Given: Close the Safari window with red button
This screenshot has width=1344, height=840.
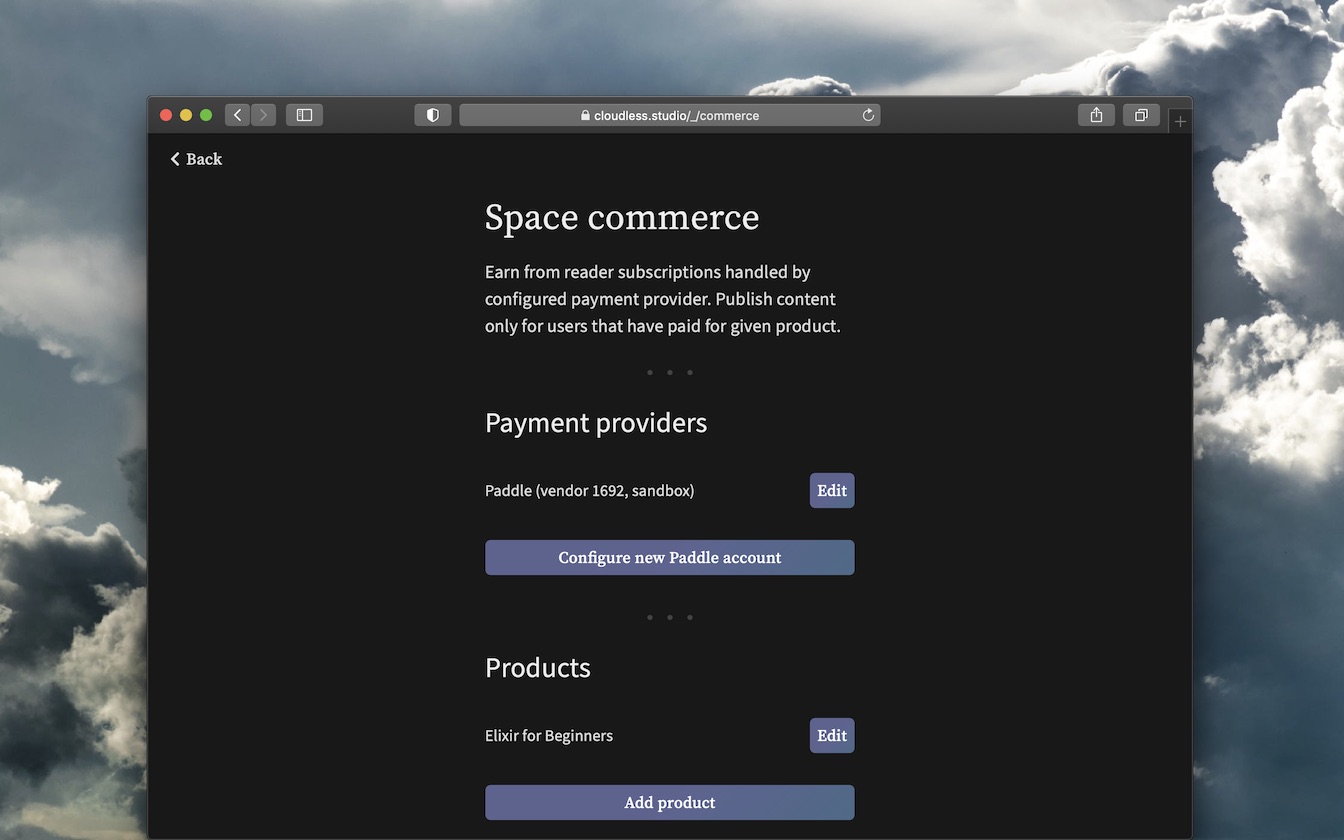Looking at the screenshot, I should pyautogui.click(x=166, y=115).
